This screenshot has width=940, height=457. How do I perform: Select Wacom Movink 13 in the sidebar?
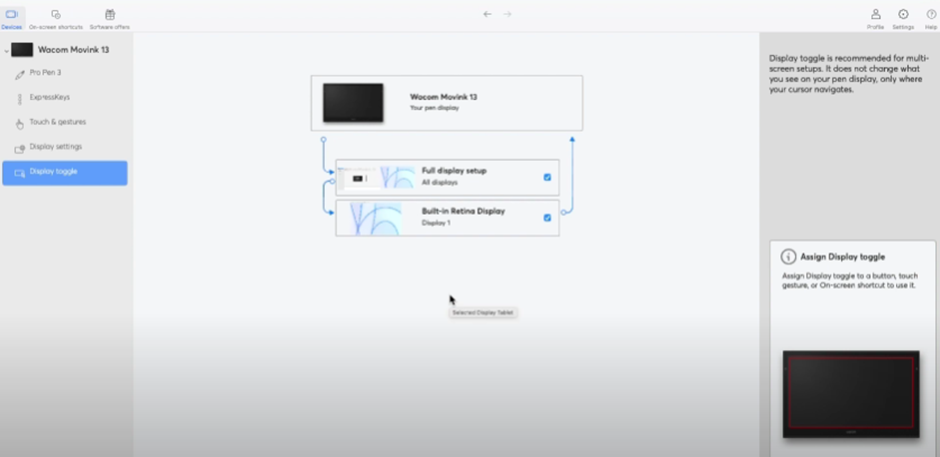[x=73, y=50]
